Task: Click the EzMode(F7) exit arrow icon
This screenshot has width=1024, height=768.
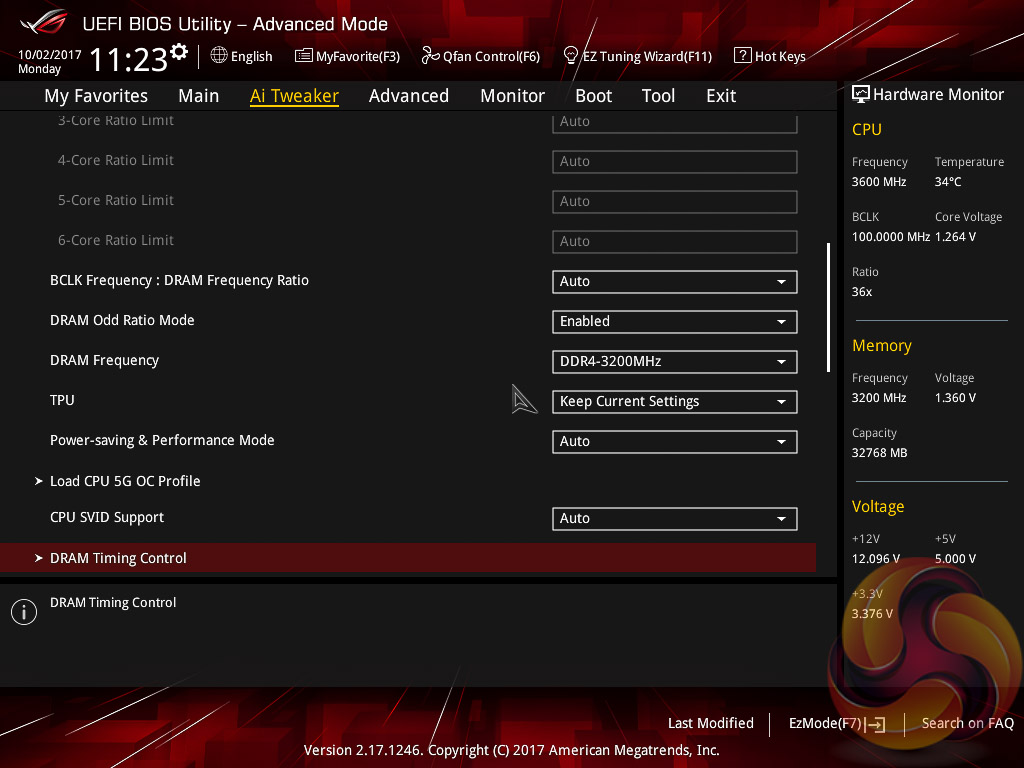Action: pos(876,724)
